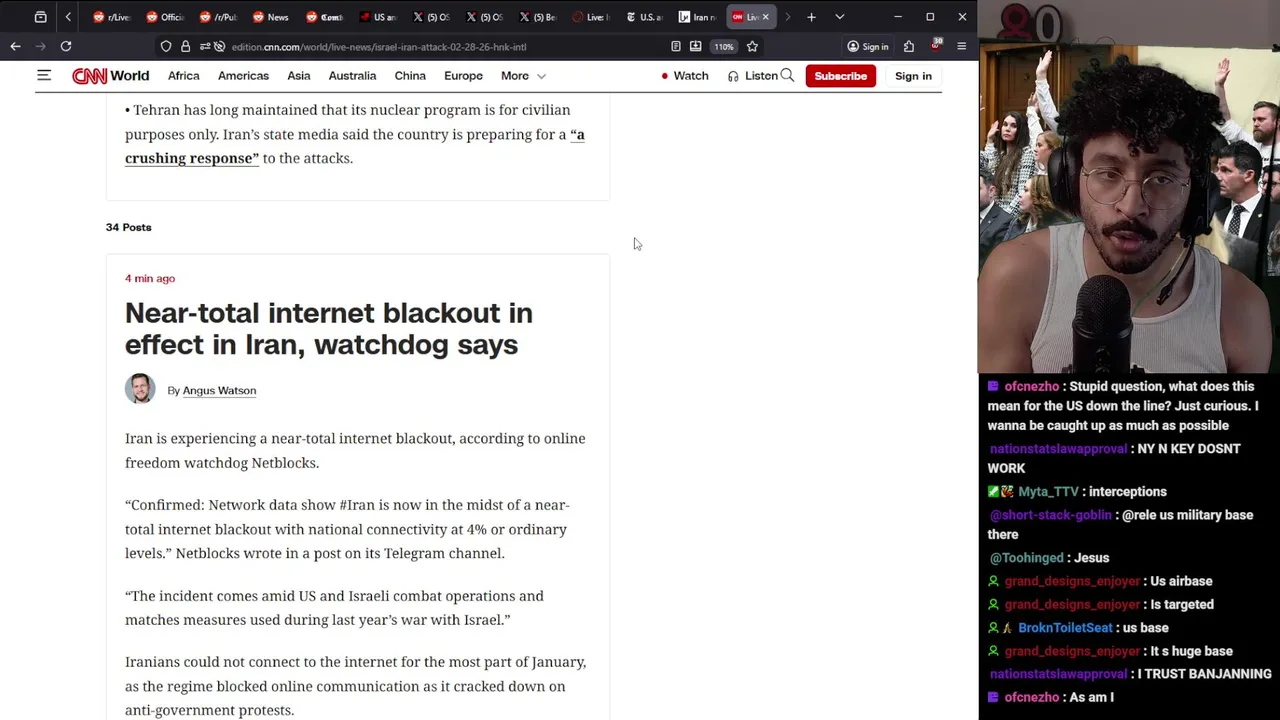Screen dimensions: 1280x720
Task: Show site security padlock info
Action: [x=185, y=46]
